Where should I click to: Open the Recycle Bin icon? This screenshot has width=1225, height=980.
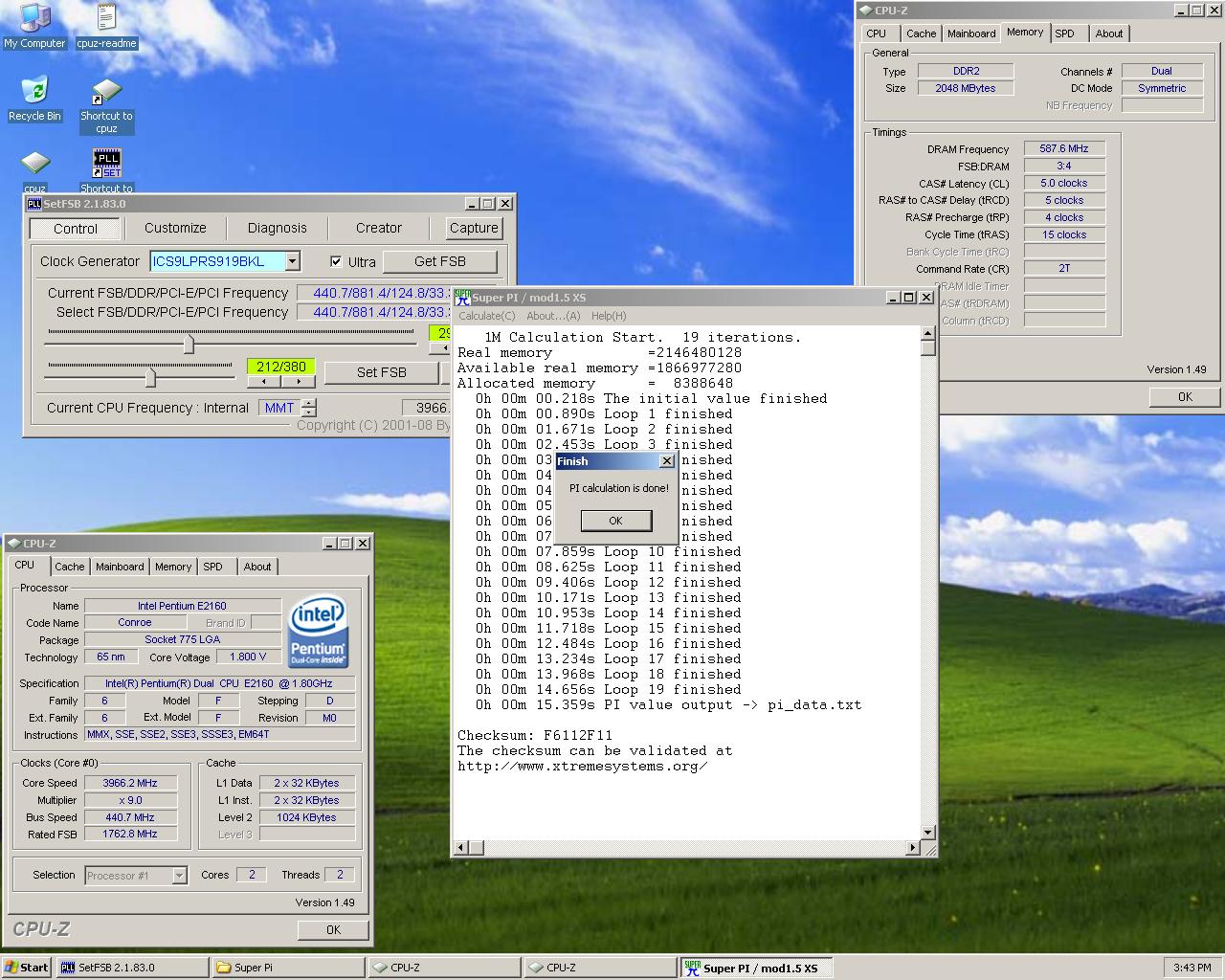pos(34,99)
